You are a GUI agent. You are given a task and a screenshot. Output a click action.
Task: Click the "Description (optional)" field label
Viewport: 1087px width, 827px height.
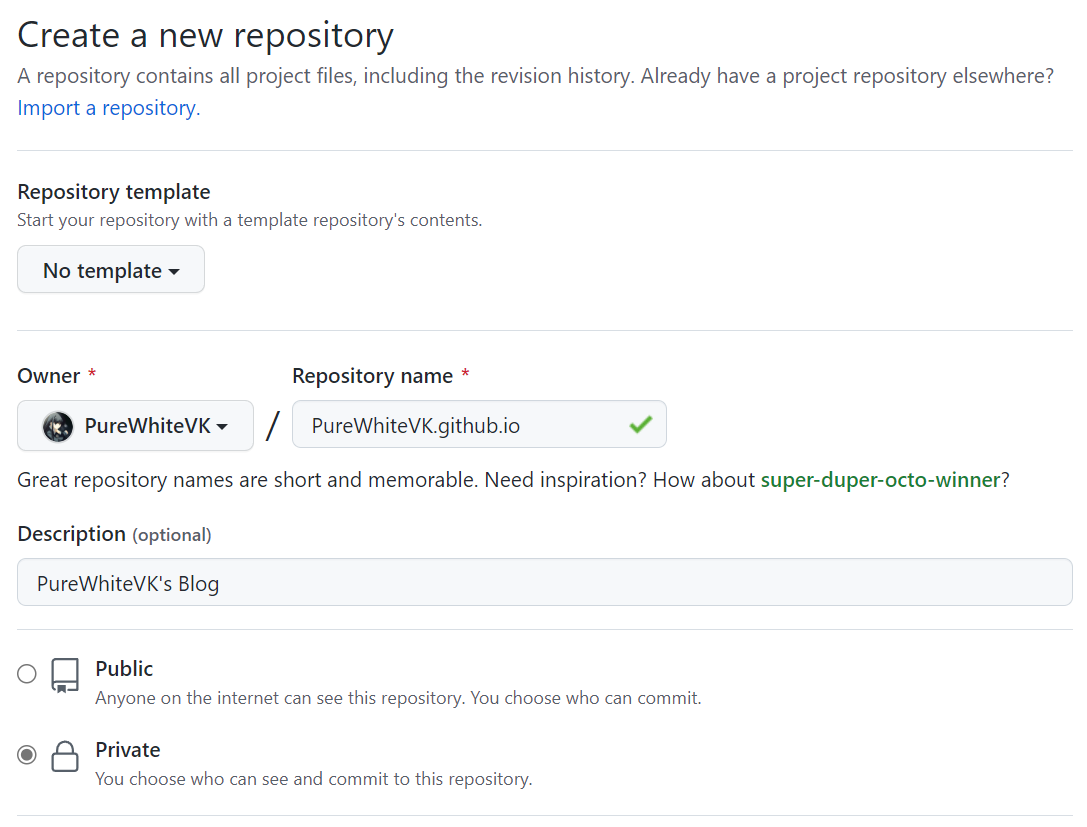(x=114, y=534)
